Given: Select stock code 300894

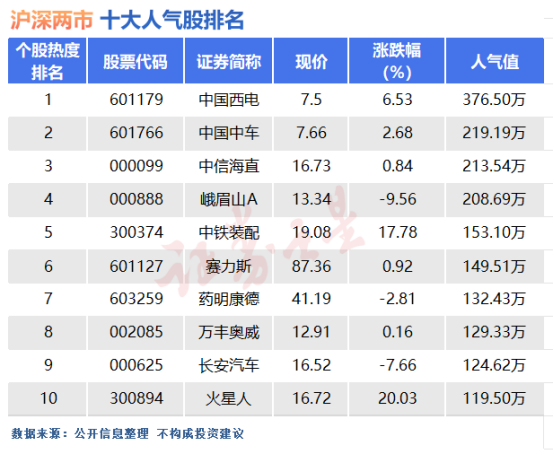Looking at the screenshot, I should [136, 398].
